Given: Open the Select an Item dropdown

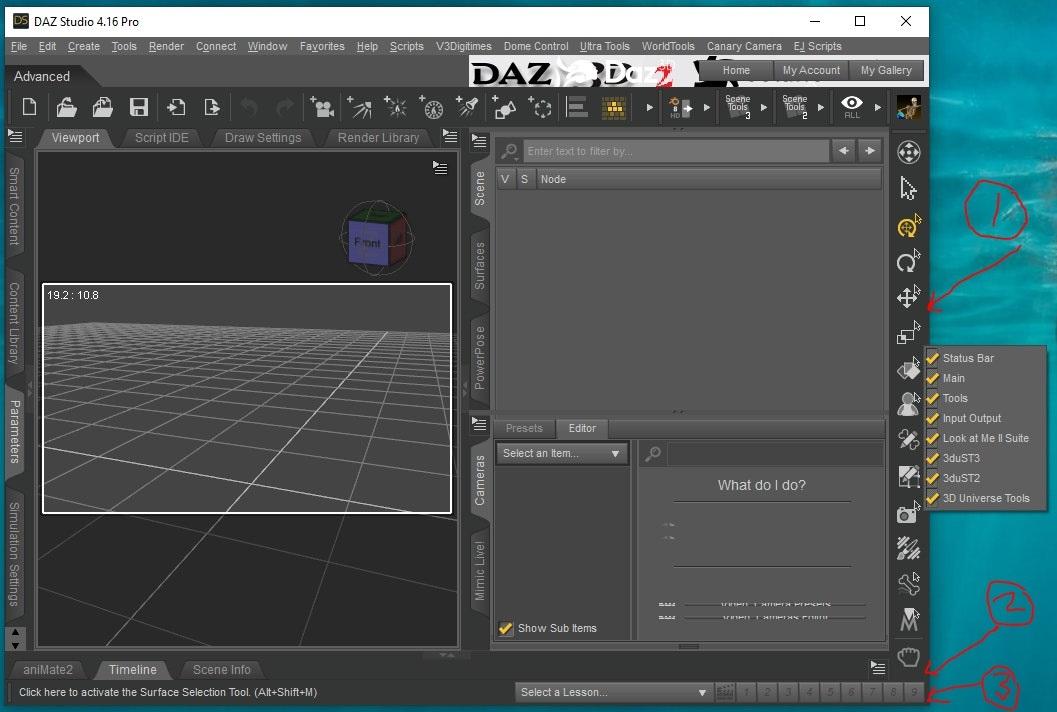Looking at the screenshot, I should click(x=562, y=453).
